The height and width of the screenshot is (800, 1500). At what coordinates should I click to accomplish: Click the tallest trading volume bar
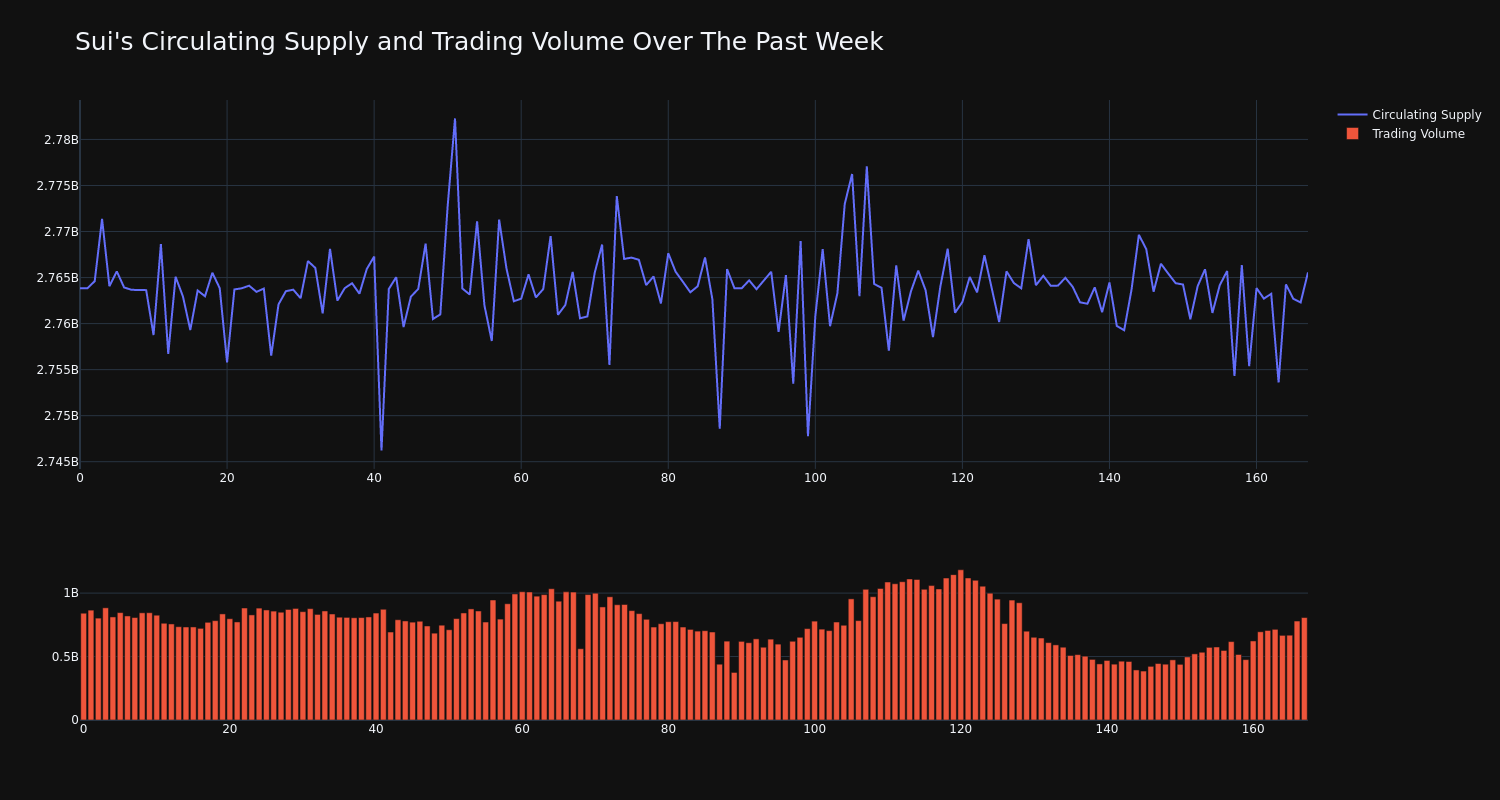pyautogui.click(x=961, y=645)
